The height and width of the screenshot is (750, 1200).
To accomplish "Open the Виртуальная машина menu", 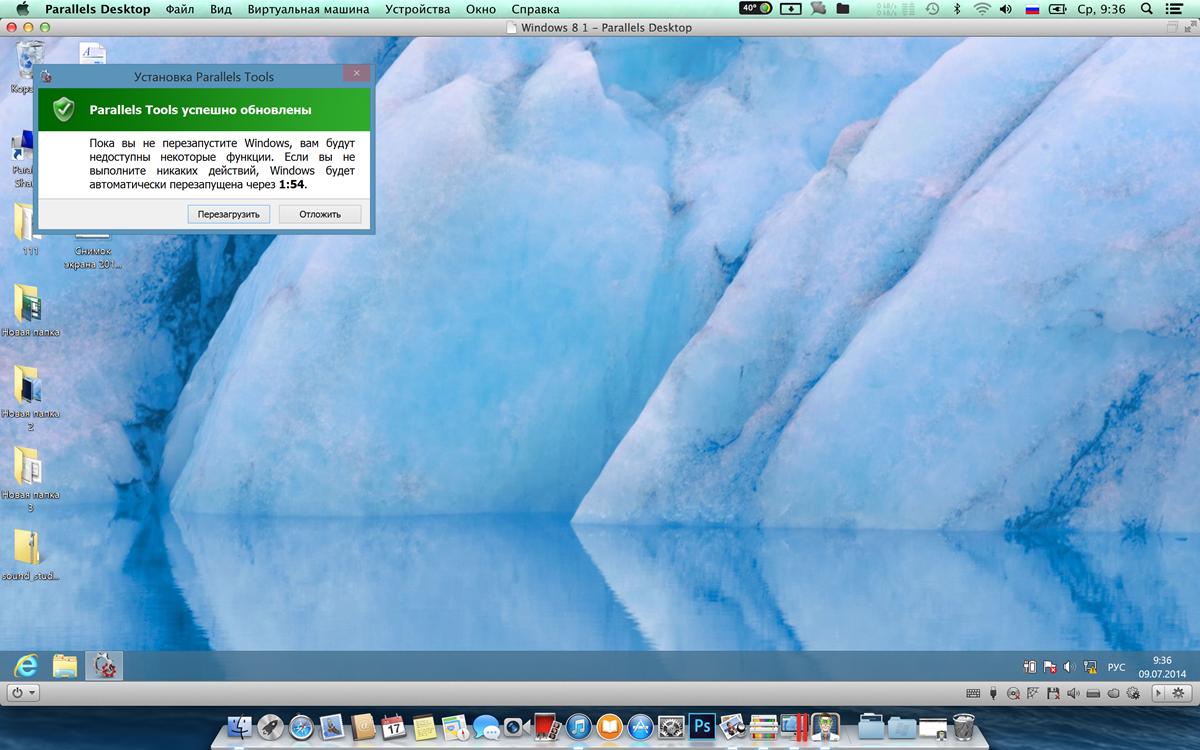I will (308, 9).
